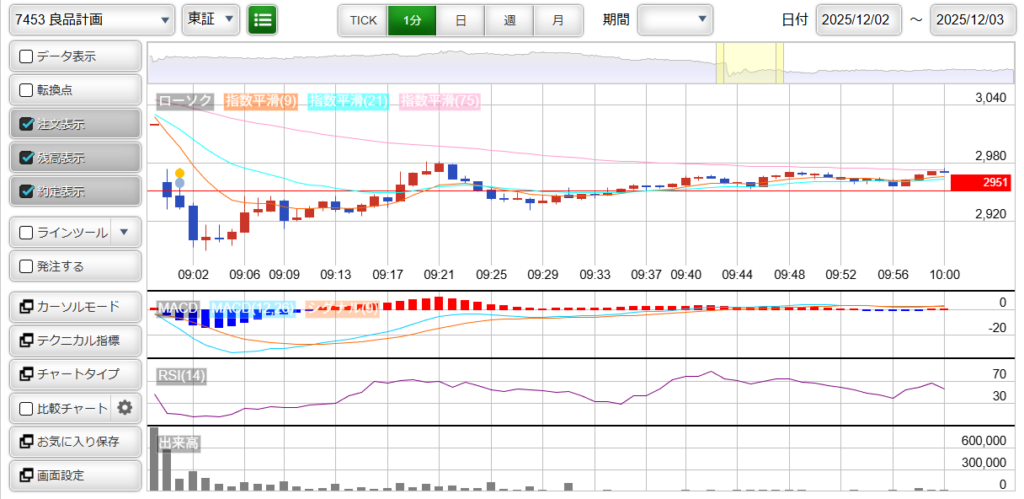
Task: Toggle the 転換点 checkbox
Action: coord(27,90)
